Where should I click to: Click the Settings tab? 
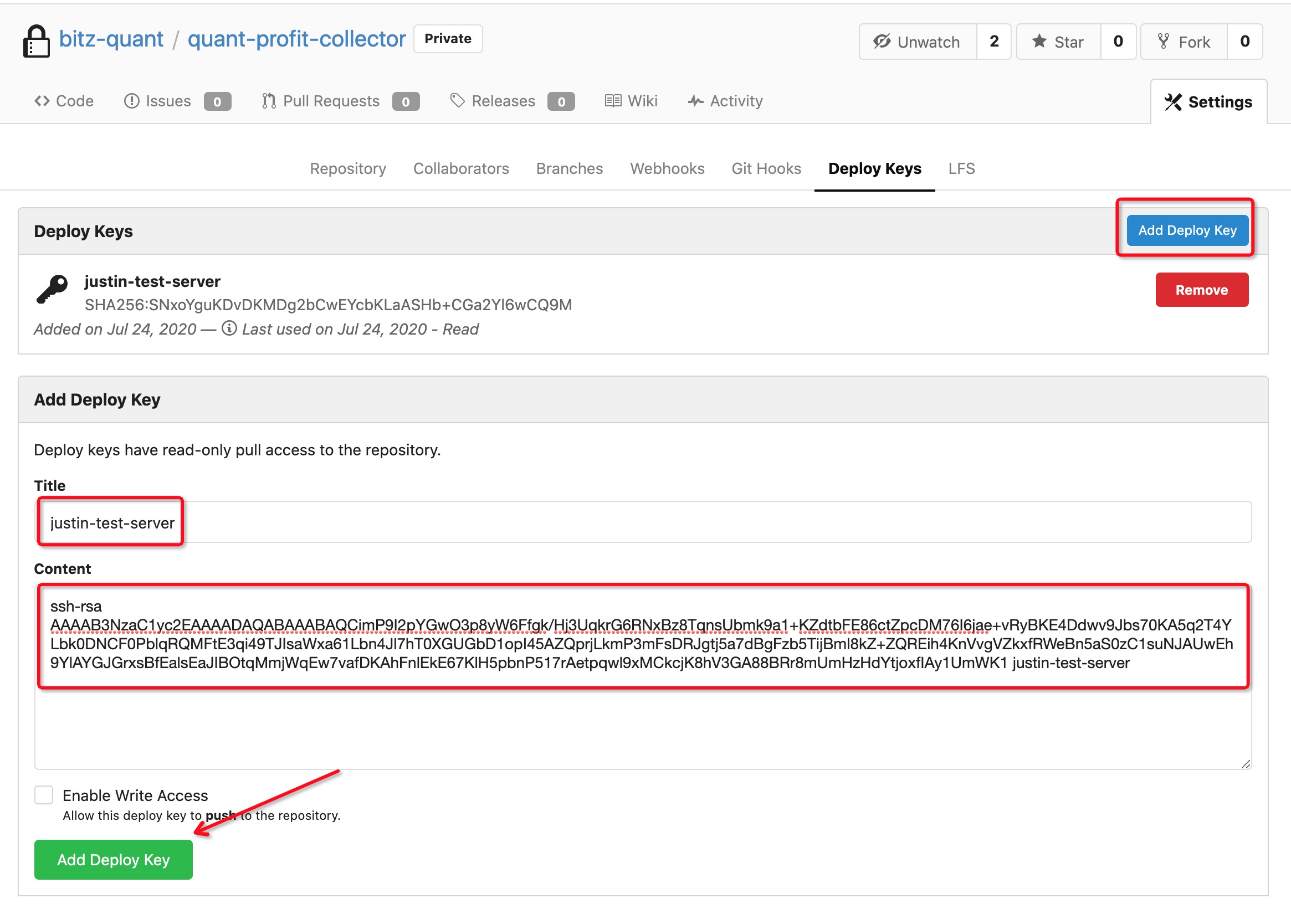pyautogui.click(x=1208, y=102)
